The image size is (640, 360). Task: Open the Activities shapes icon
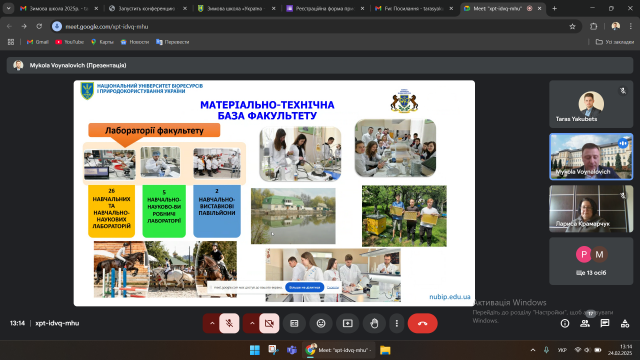point(625,323)
